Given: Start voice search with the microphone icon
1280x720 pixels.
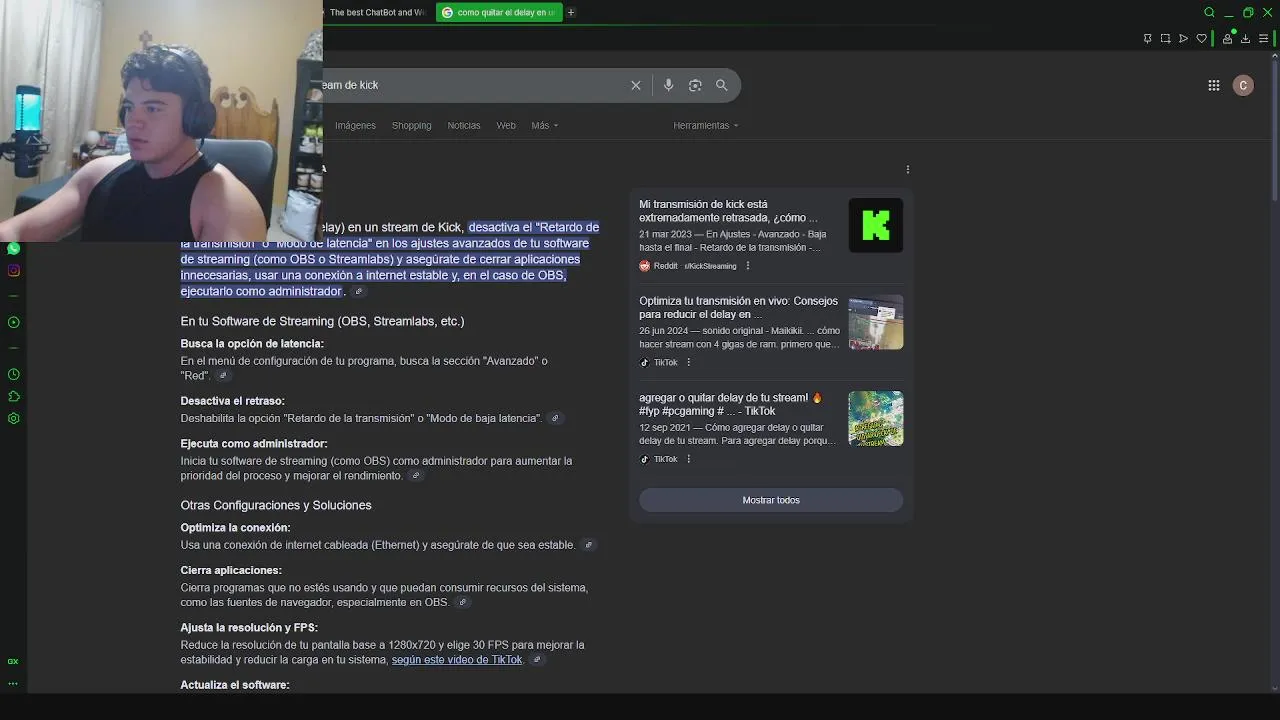Looking at the screenshot, I should [x=668, y=85].
